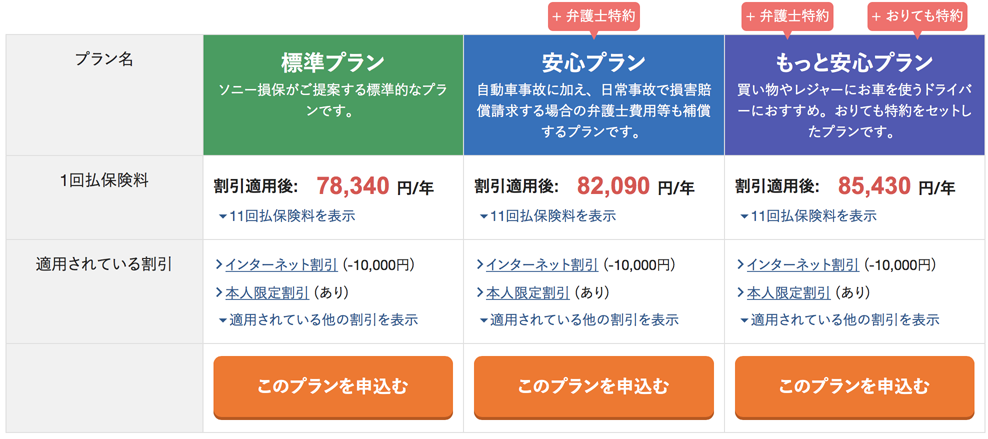Click the おりても特約 badge
Screen dimensions: 988x439
click(917, 17)
